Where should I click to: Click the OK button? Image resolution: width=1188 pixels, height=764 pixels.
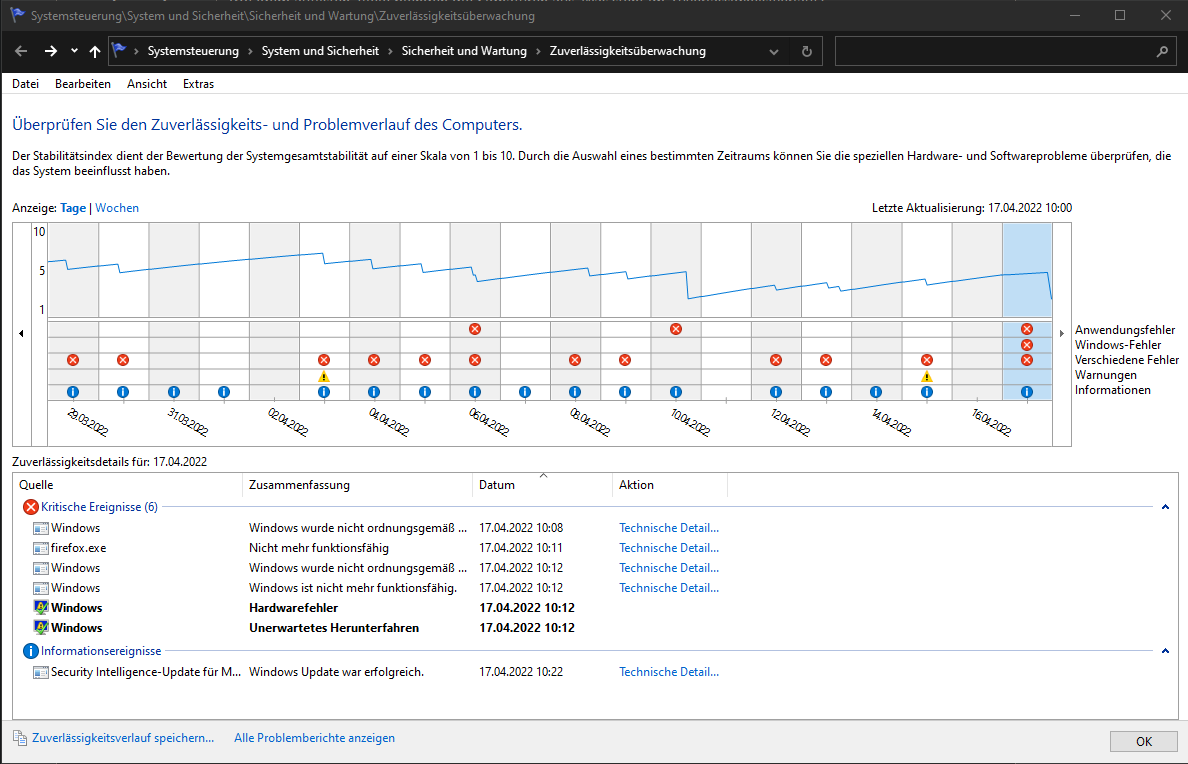1144,741
